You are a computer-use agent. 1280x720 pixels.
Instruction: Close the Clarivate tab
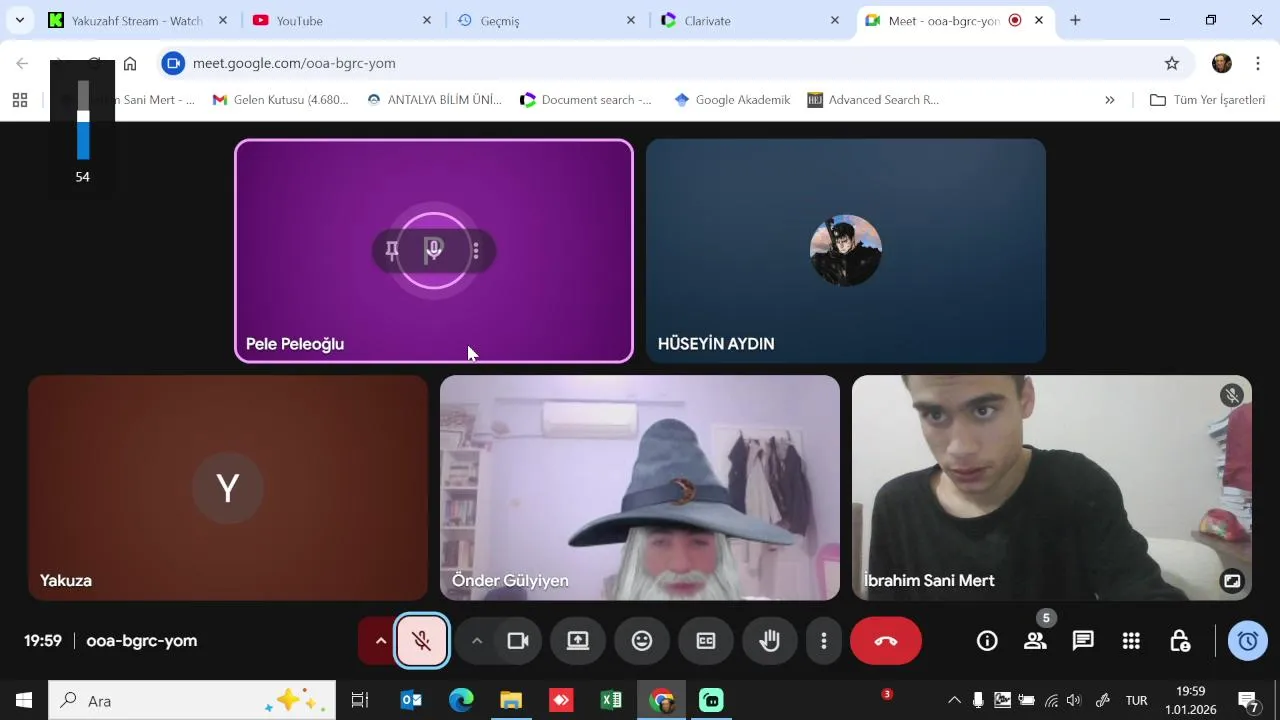coord(835,20)
